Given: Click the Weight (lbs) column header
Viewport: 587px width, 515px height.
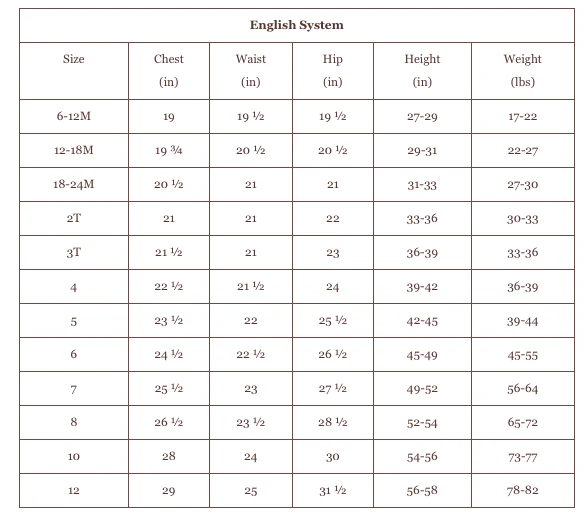Looking at the screenshot, I should click(x=523, y=70).
